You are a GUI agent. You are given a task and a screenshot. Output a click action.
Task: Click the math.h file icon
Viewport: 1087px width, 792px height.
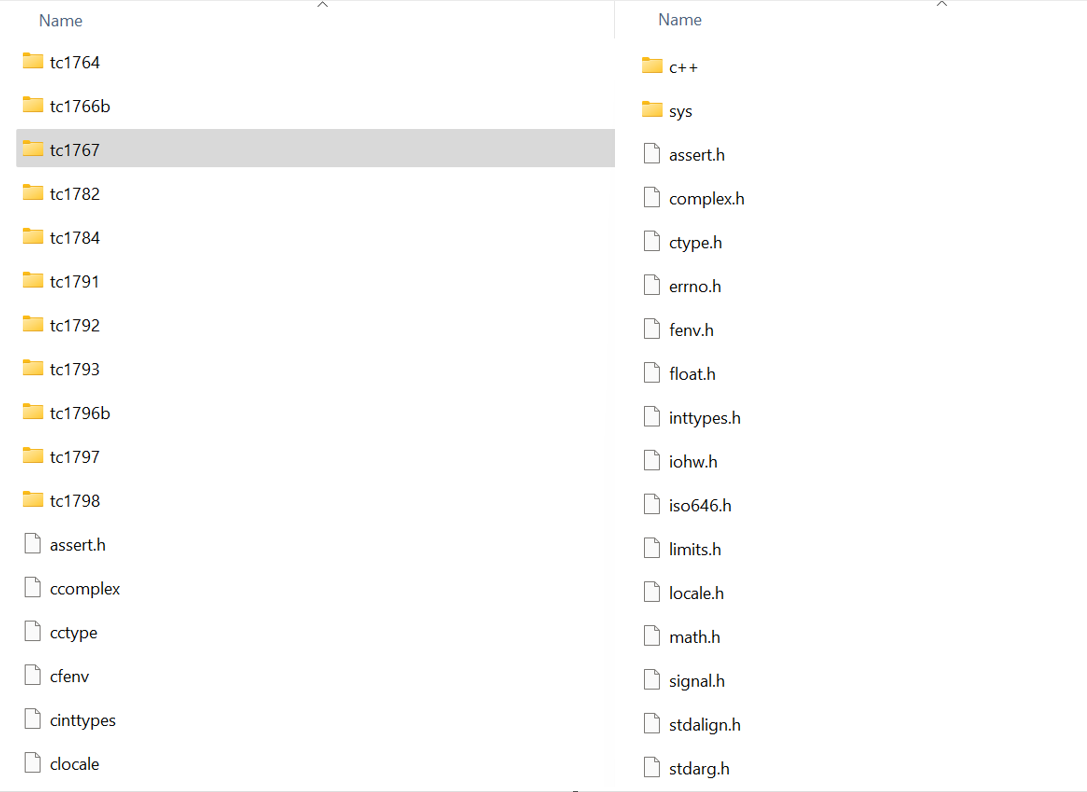[652, 637]
